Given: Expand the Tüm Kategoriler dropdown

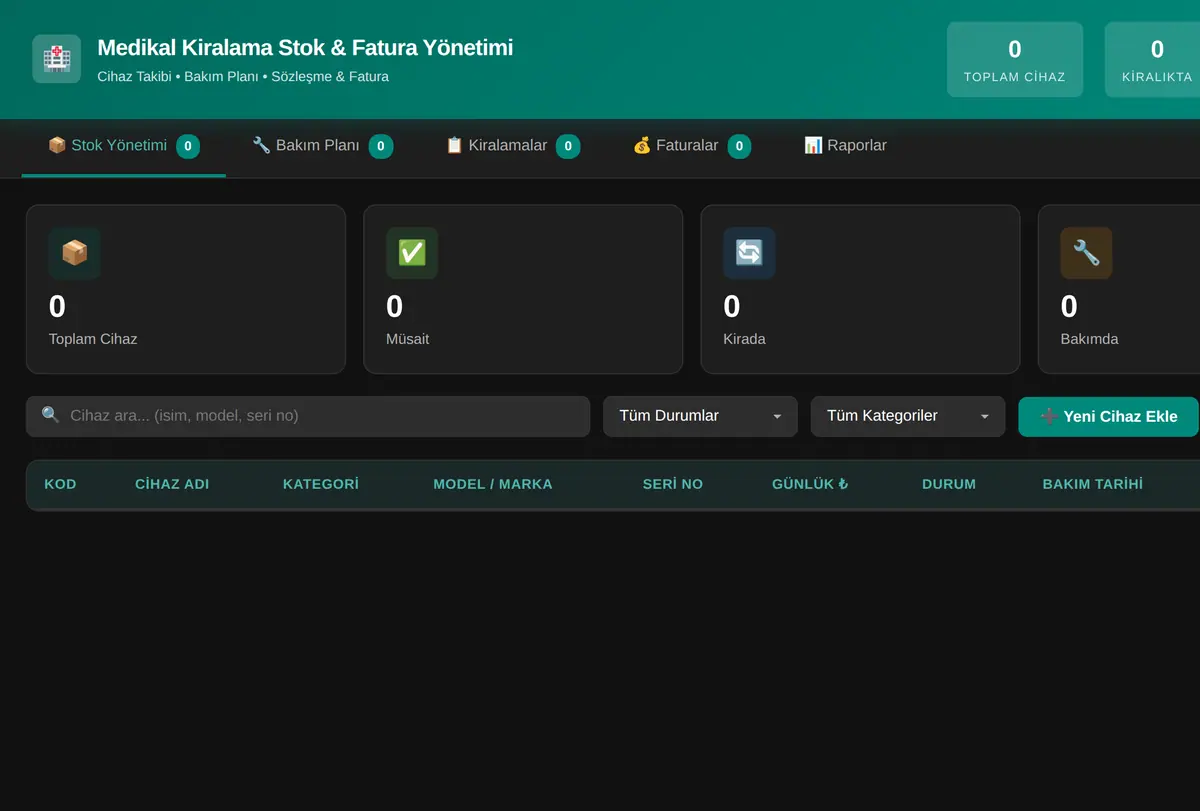Looking at the screenshot, I should (x=908, y=416).
